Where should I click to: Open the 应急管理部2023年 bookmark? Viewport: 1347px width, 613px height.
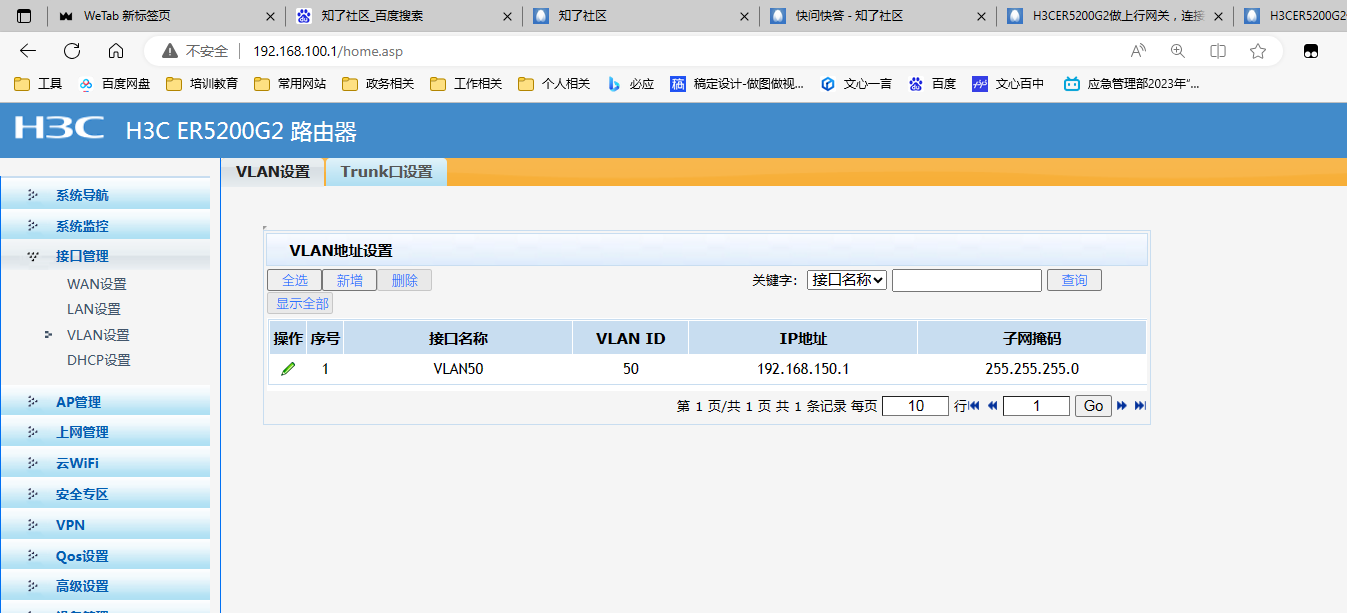pos(1132,84)
